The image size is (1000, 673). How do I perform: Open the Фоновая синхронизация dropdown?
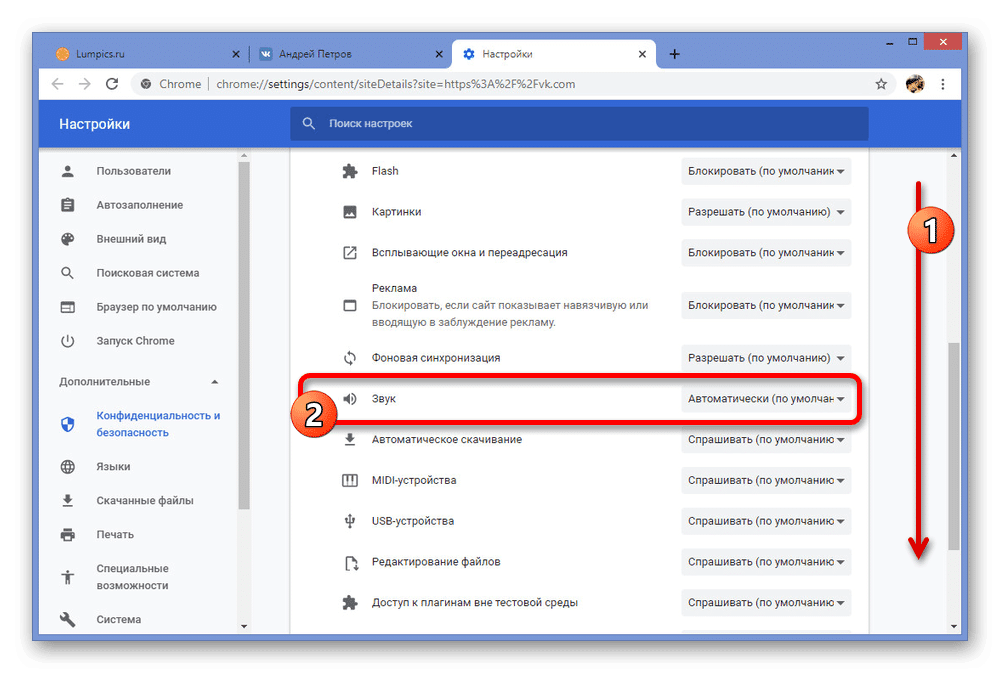point(766,358)
